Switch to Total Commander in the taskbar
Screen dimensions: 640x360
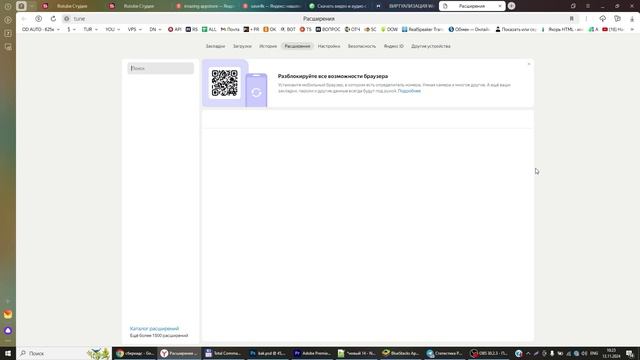[223, 353]
